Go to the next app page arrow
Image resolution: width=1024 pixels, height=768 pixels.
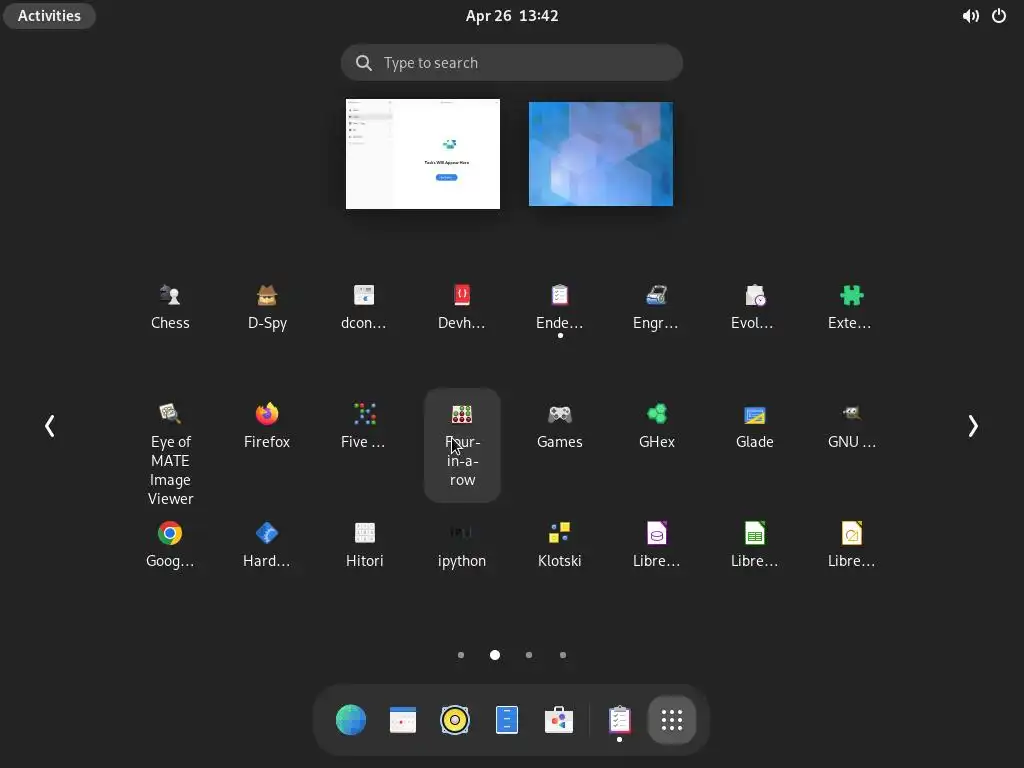click(x=973, y=426)
